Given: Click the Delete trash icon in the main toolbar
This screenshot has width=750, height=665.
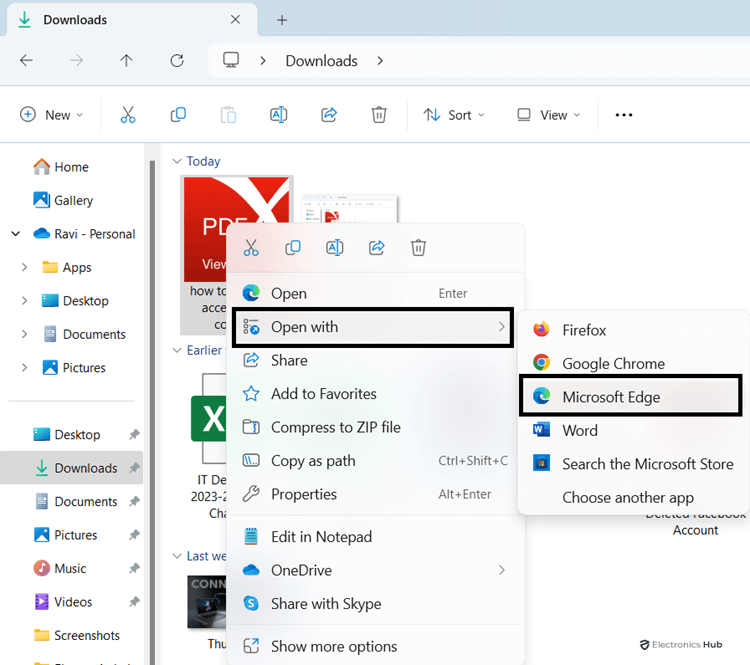Looking at the screenshot, I should pos(379,115).
